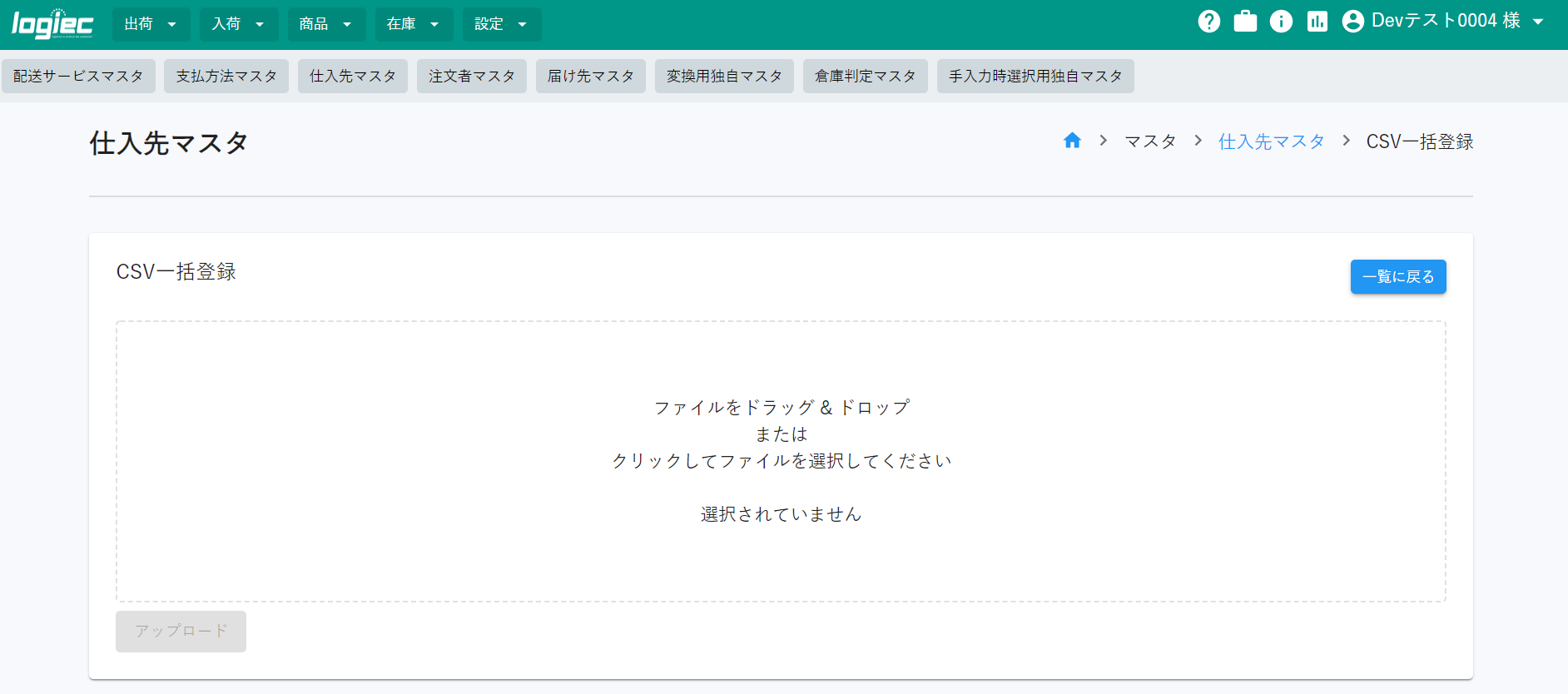This screenshot has height=694, width=1568.
Task: Expand the 在庫 dropdown menu
Action: click(x=414, y=24)
